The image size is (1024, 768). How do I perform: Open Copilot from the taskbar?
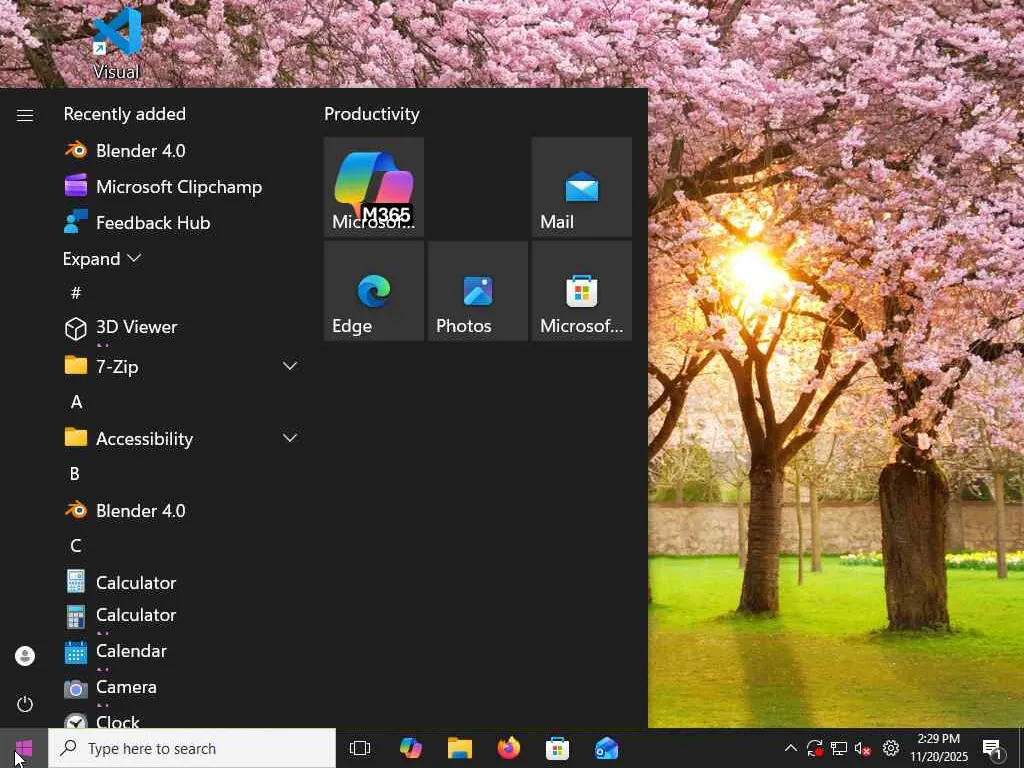coord(410,748)
